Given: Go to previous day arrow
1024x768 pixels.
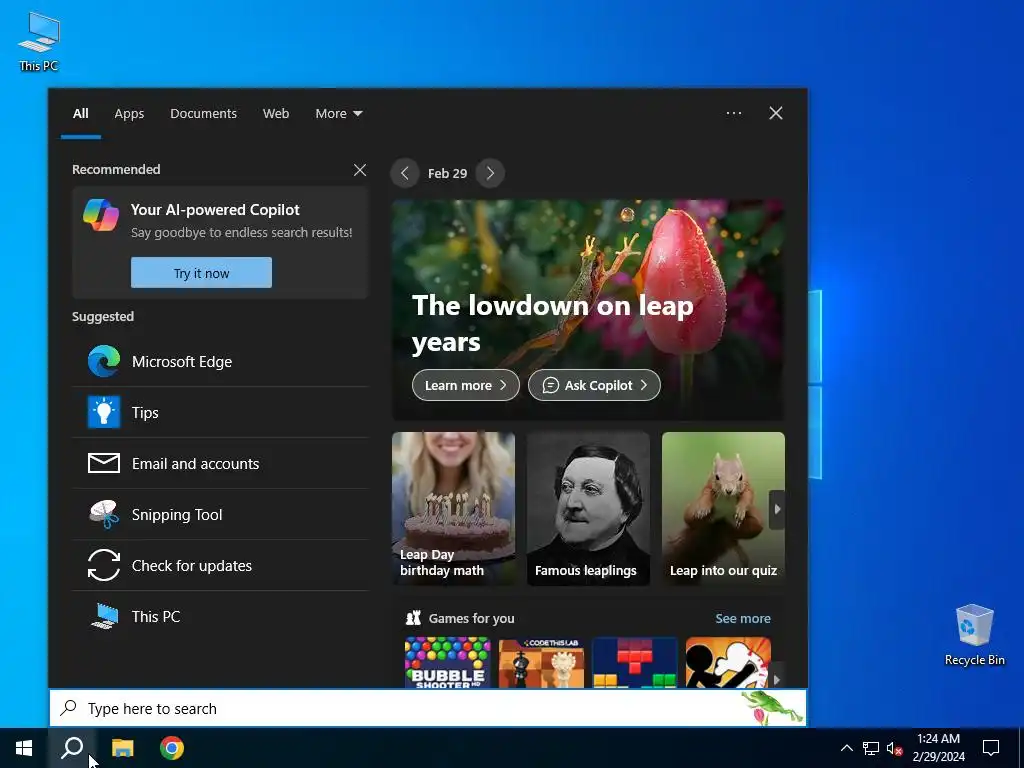Looking at the screenshot, I should (405, 173).
